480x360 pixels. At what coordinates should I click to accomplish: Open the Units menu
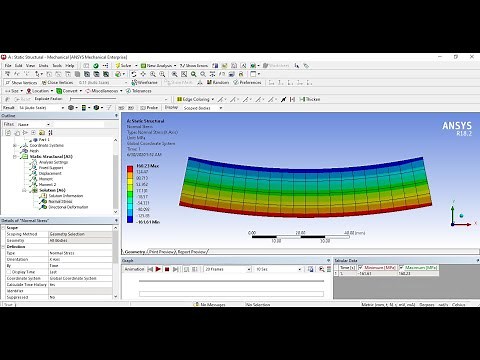(x=44, y=66)
